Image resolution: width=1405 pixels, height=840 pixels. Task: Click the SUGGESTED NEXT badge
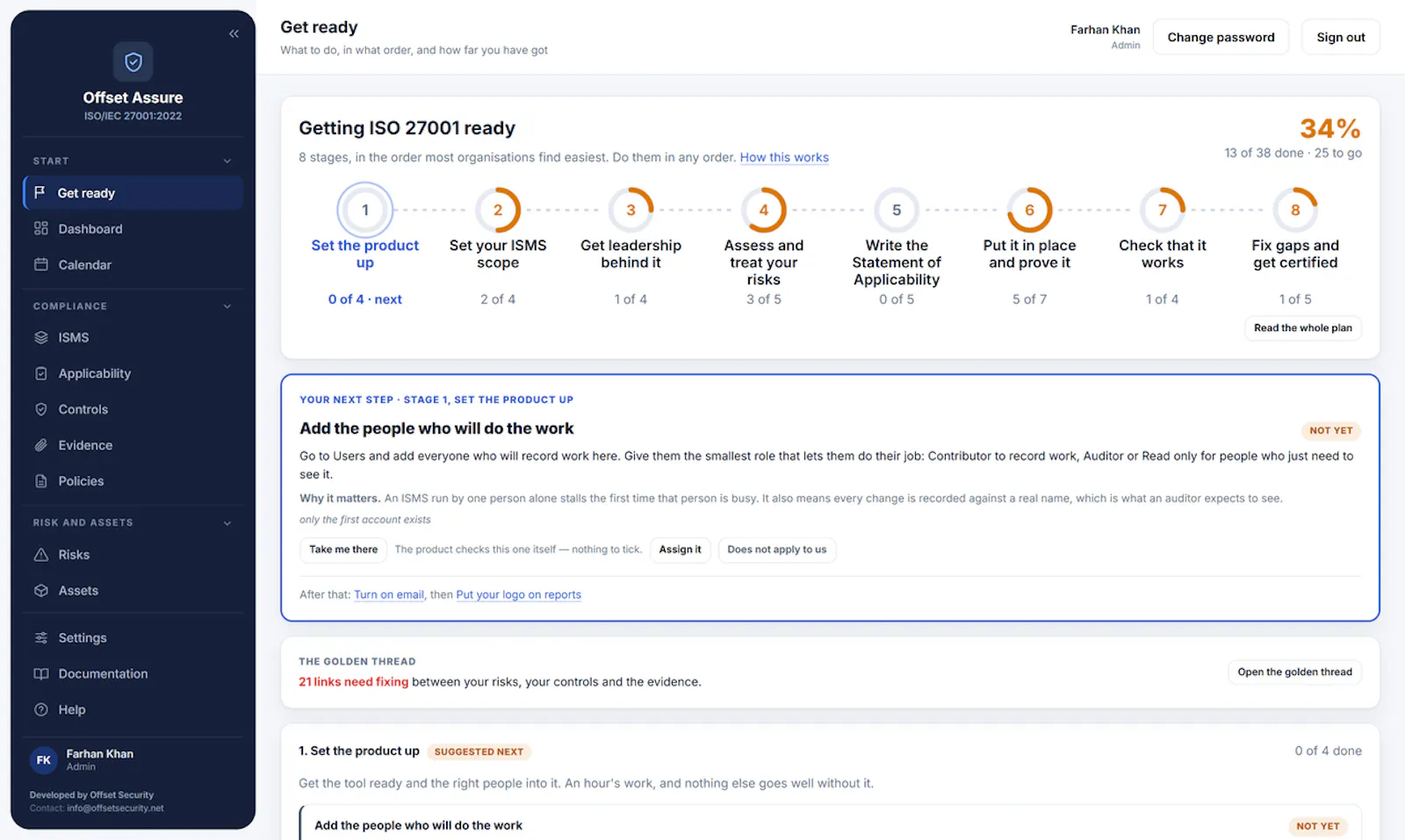pyautogui.click(x=479, y=751)
